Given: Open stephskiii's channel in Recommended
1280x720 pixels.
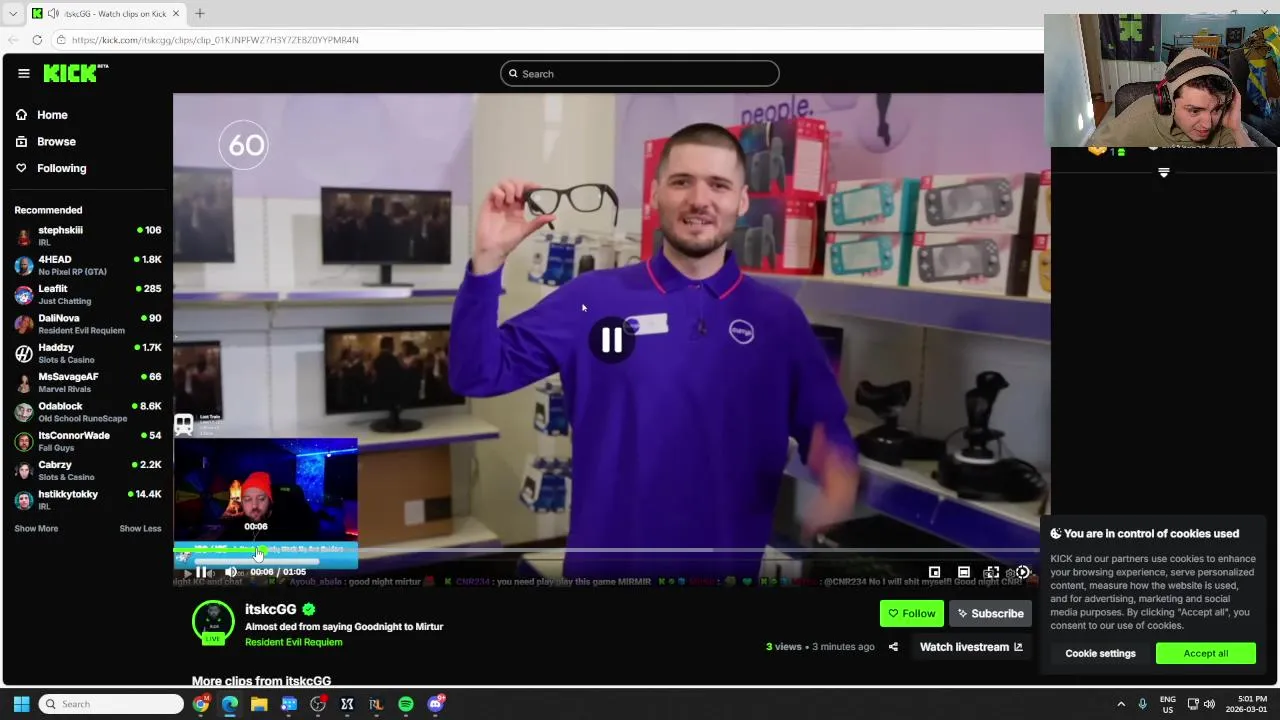Looking at the screenshot, I should click(x=88, y=236).
